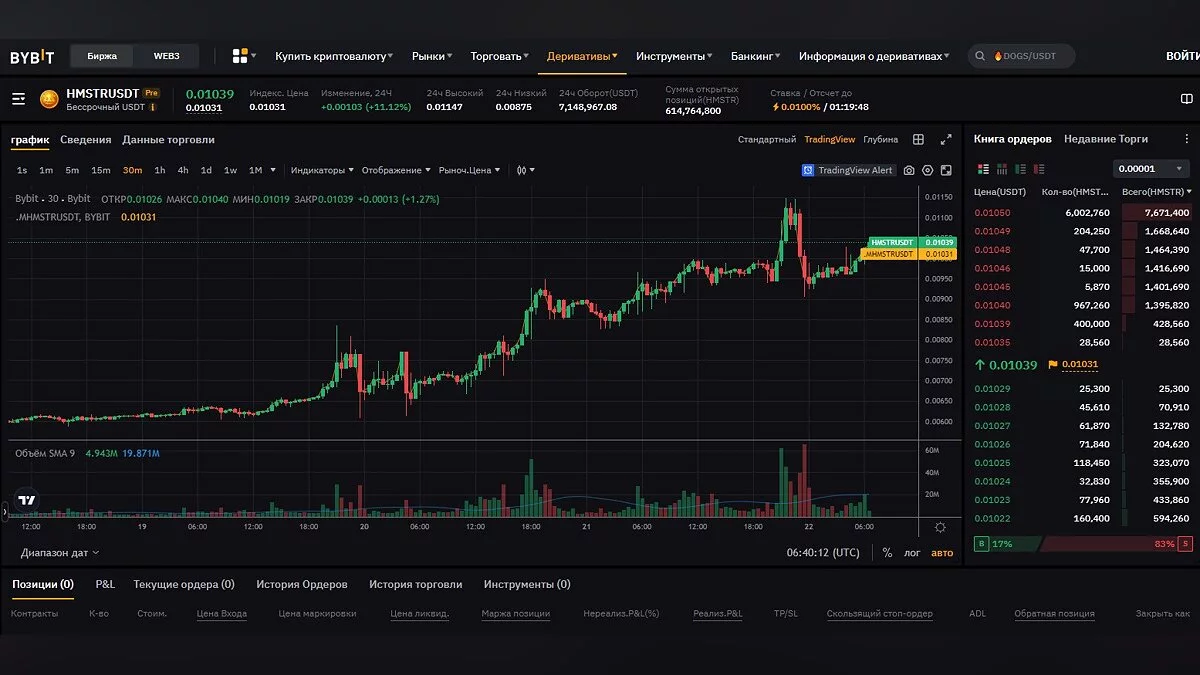
Task: Click the TradingView logo on chart
Action: point(27,501)
